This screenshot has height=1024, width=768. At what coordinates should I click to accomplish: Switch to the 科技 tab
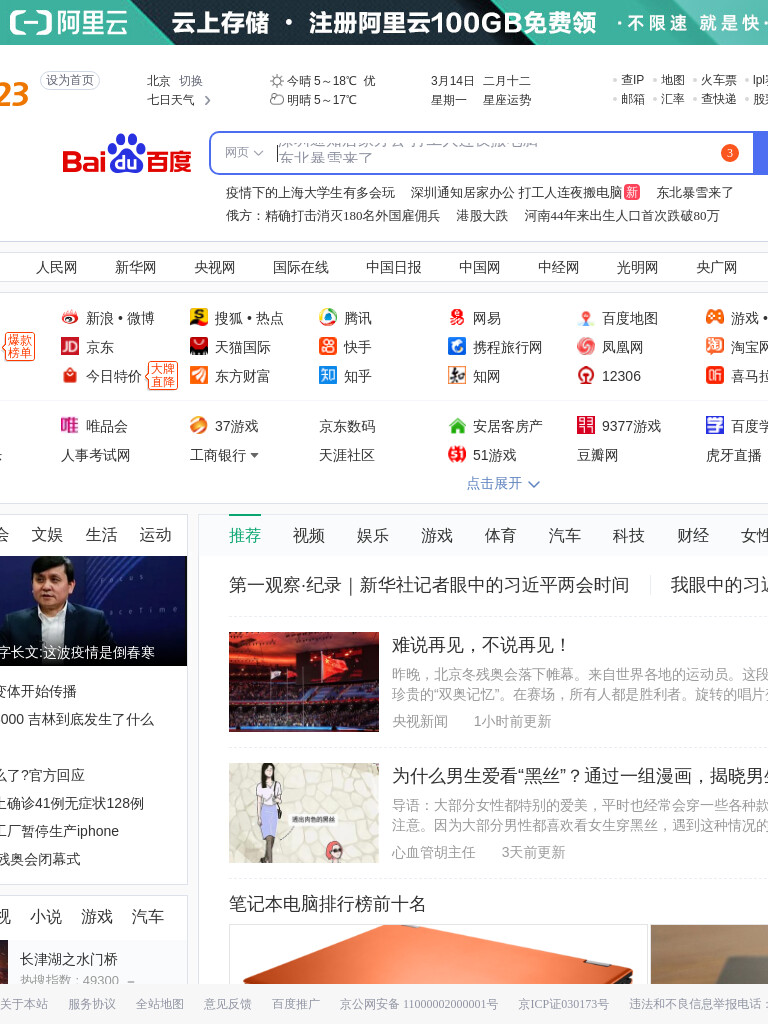[x=628, y=536]
